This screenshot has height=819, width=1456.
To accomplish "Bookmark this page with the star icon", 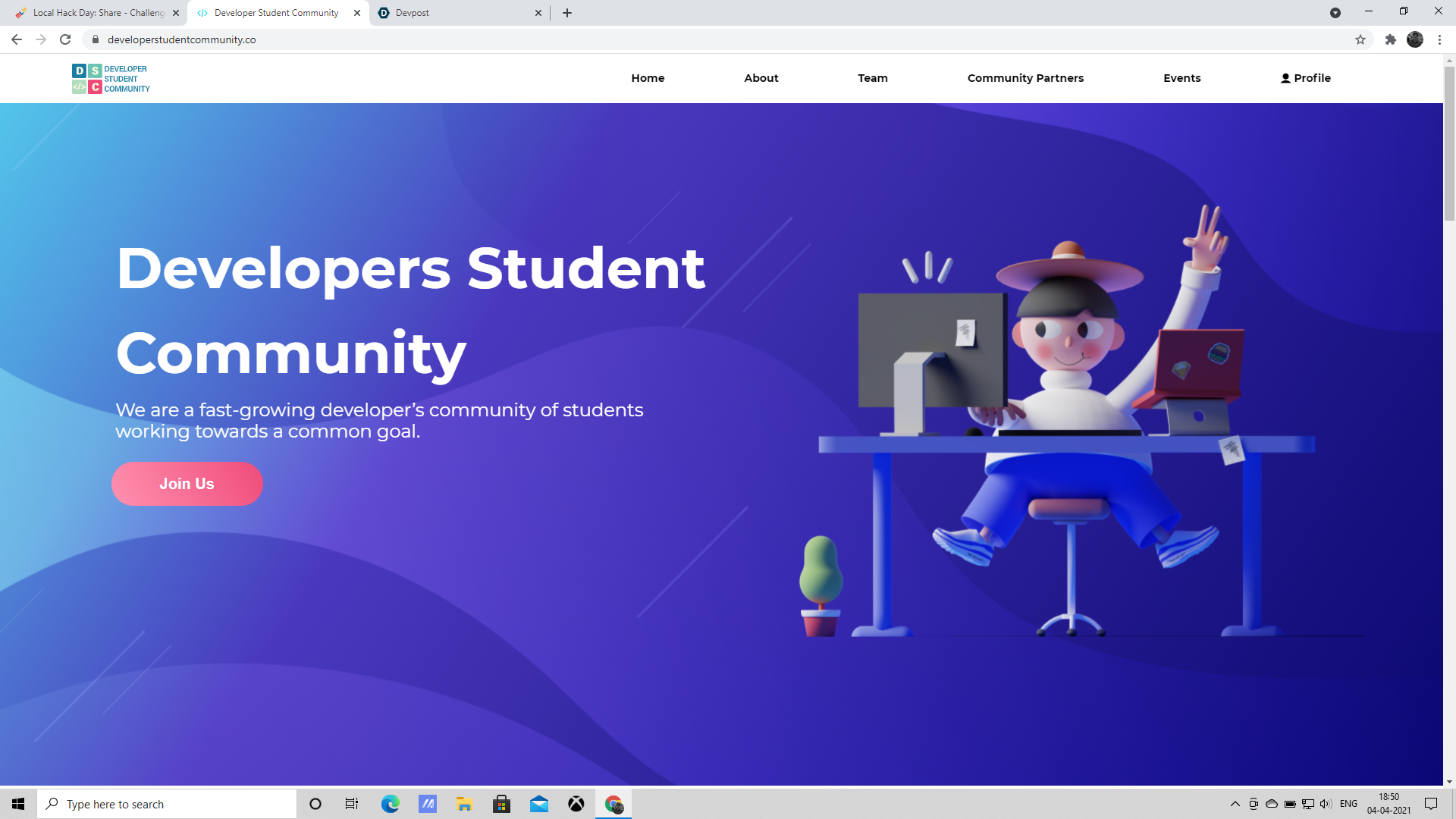I will coord(1360,39).
